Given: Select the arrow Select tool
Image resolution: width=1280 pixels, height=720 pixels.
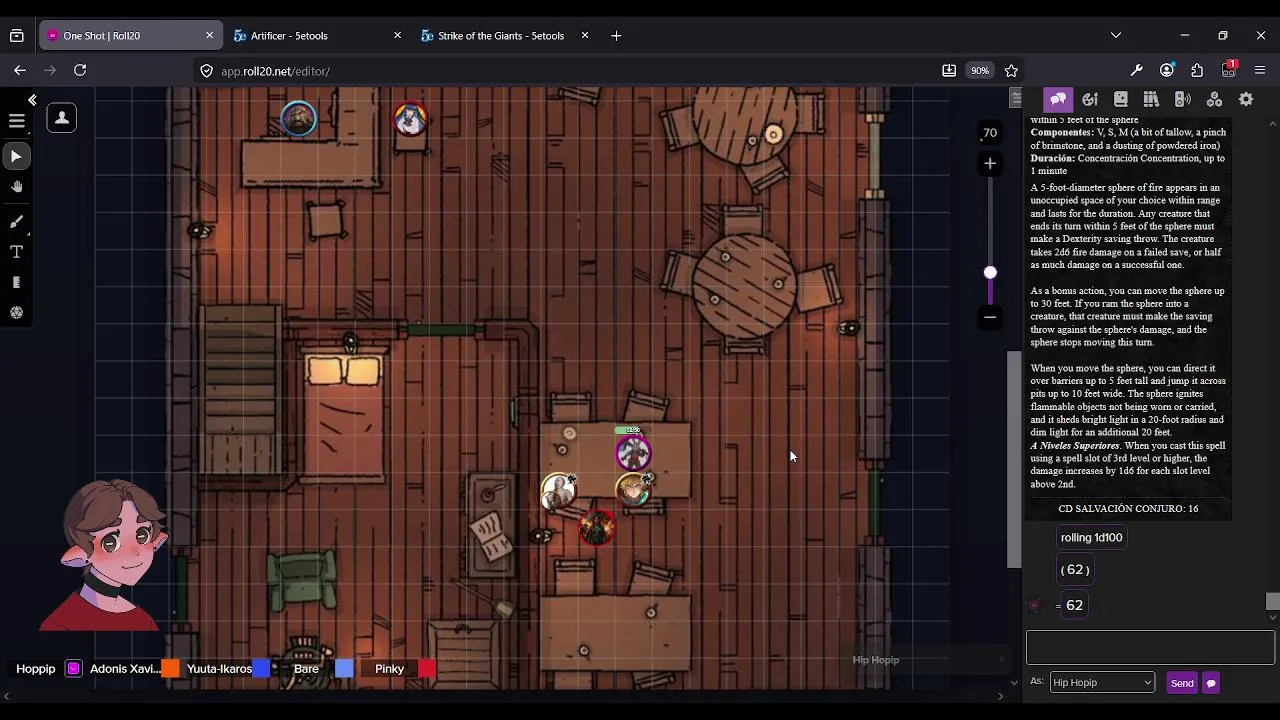Looking at the screenshot, I should 16,156.
